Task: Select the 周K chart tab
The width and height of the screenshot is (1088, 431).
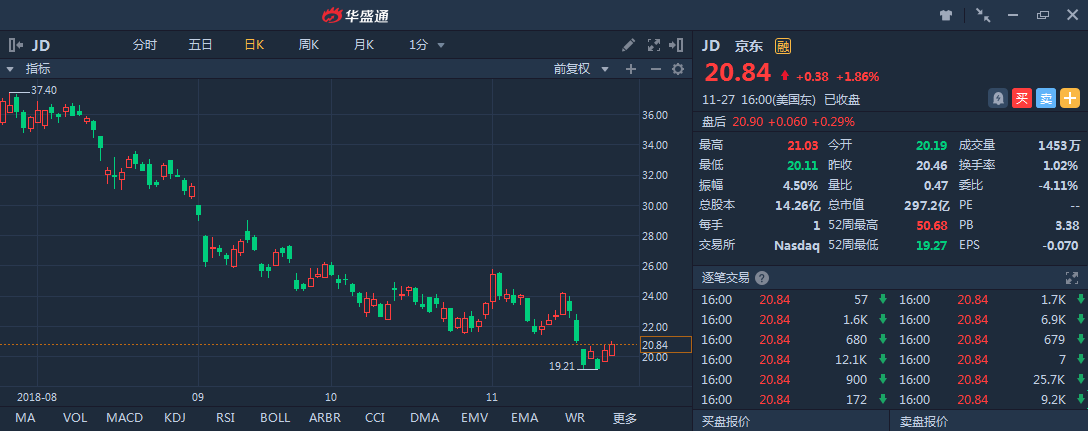Action: click(309, 45)
